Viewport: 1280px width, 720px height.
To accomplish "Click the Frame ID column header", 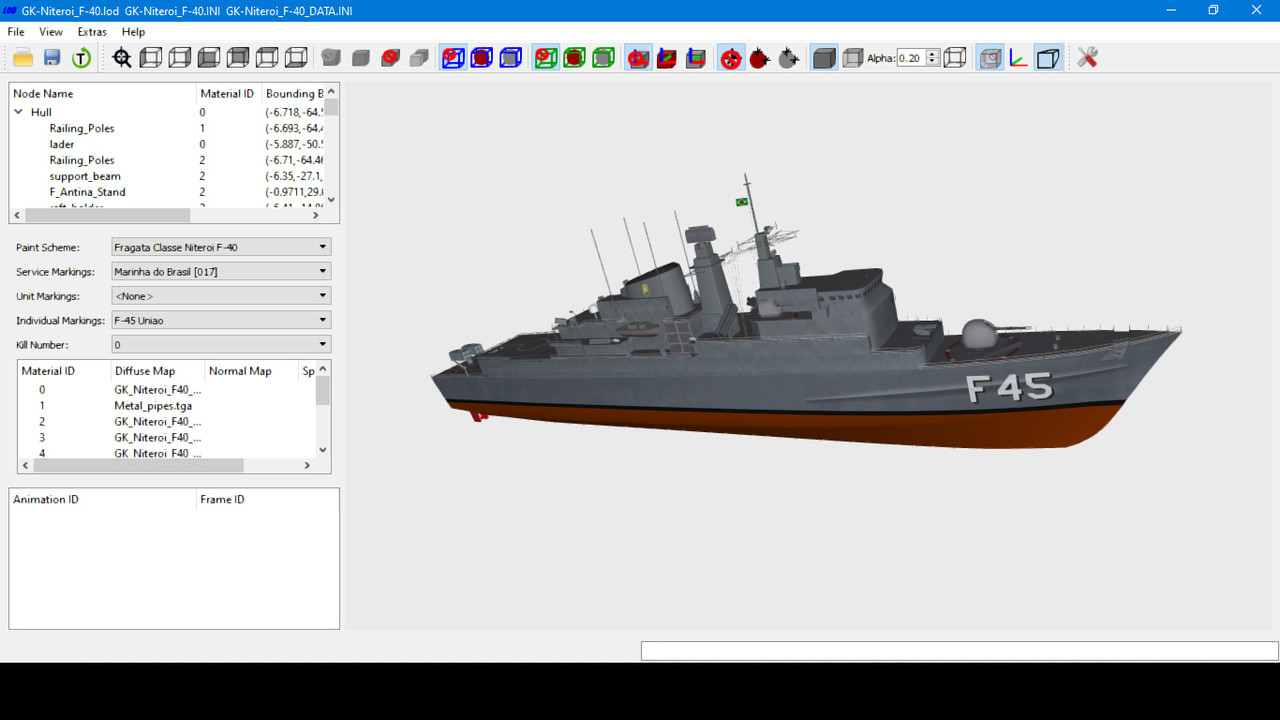I will (x=267, y=499).
